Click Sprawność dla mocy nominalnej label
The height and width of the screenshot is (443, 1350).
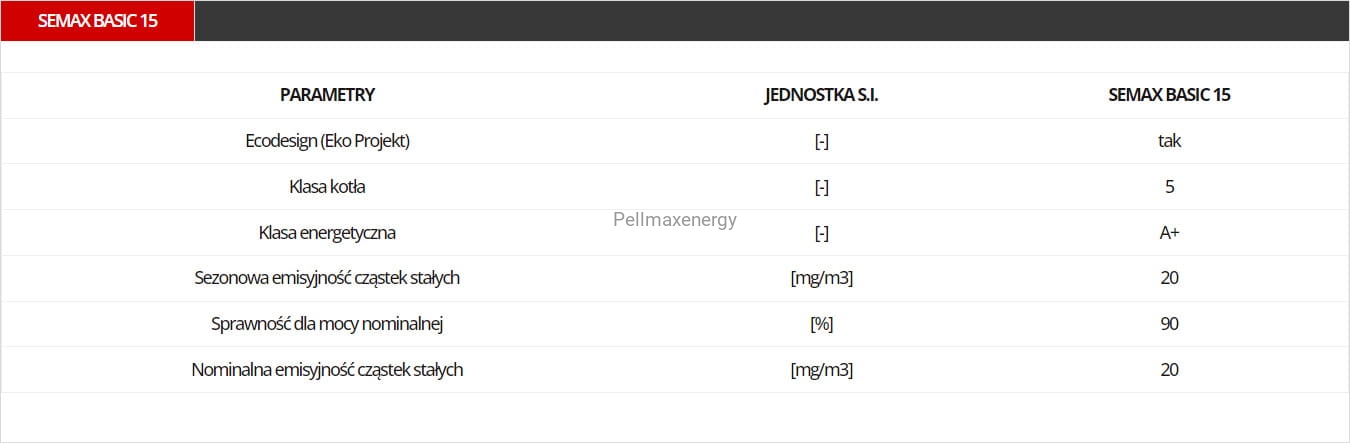pos(327,324)
